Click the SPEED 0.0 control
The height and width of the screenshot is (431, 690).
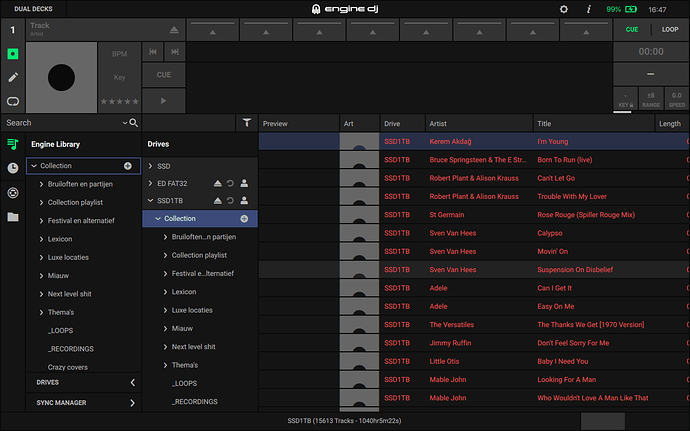coord(677,99)
